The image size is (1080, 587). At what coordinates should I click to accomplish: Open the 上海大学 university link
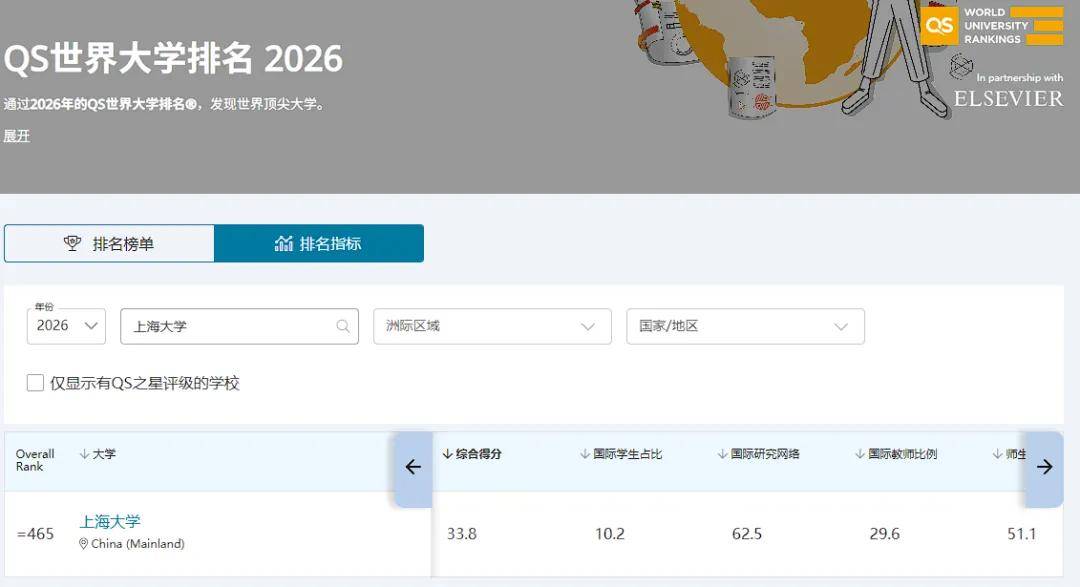[x=110, y=521]
